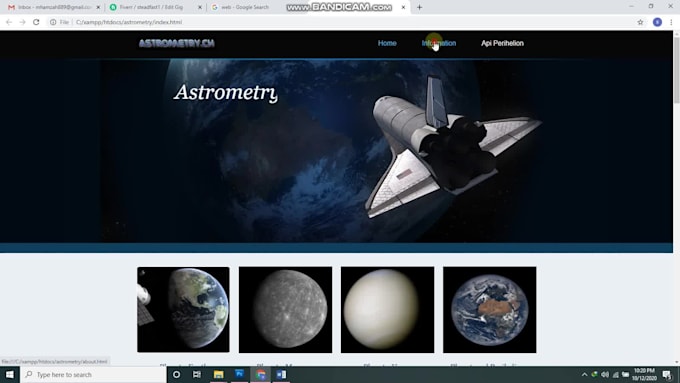
Task: Open the Windows Start menu
Action: pyautogui.click(x=10, y=374)
